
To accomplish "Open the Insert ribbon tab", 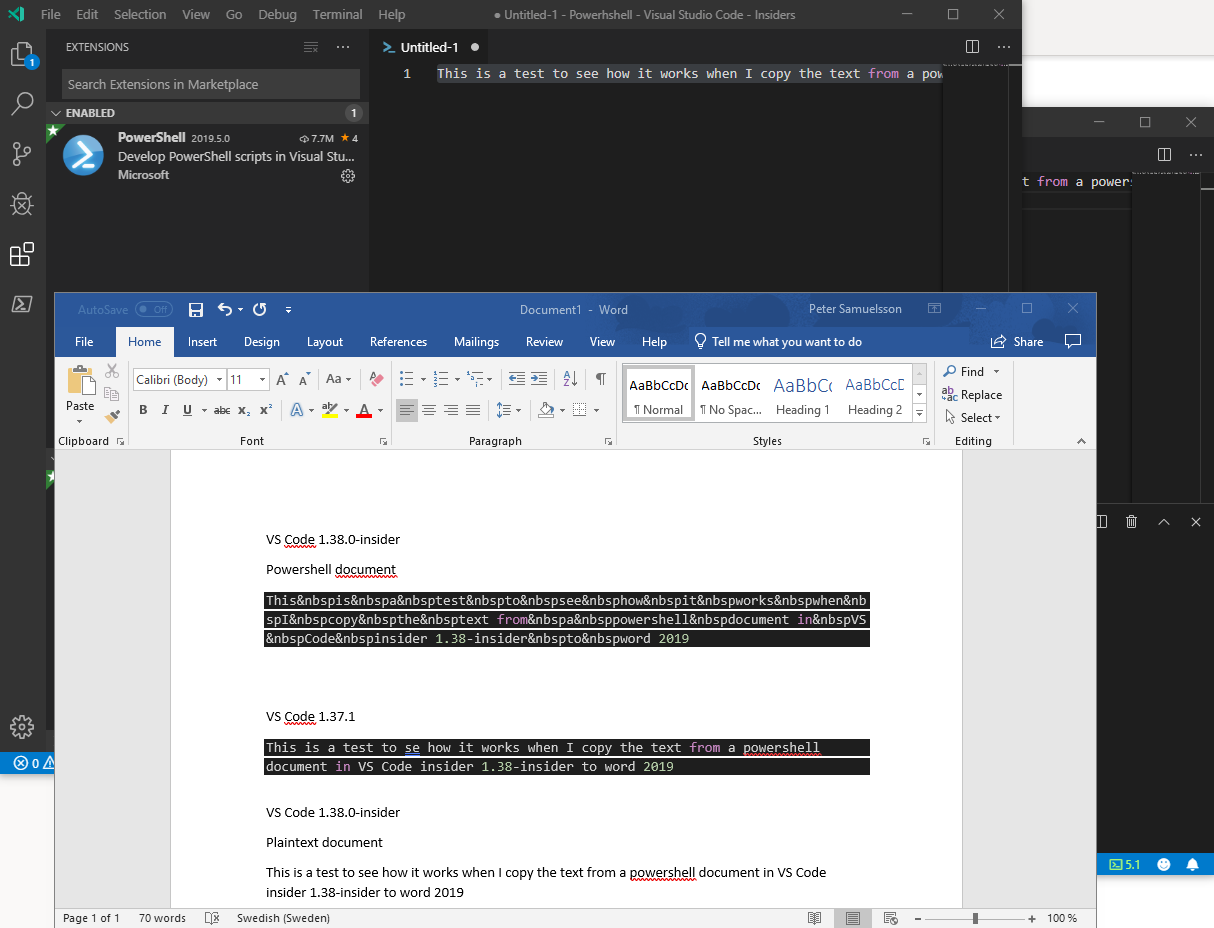I will pos(202,342).
